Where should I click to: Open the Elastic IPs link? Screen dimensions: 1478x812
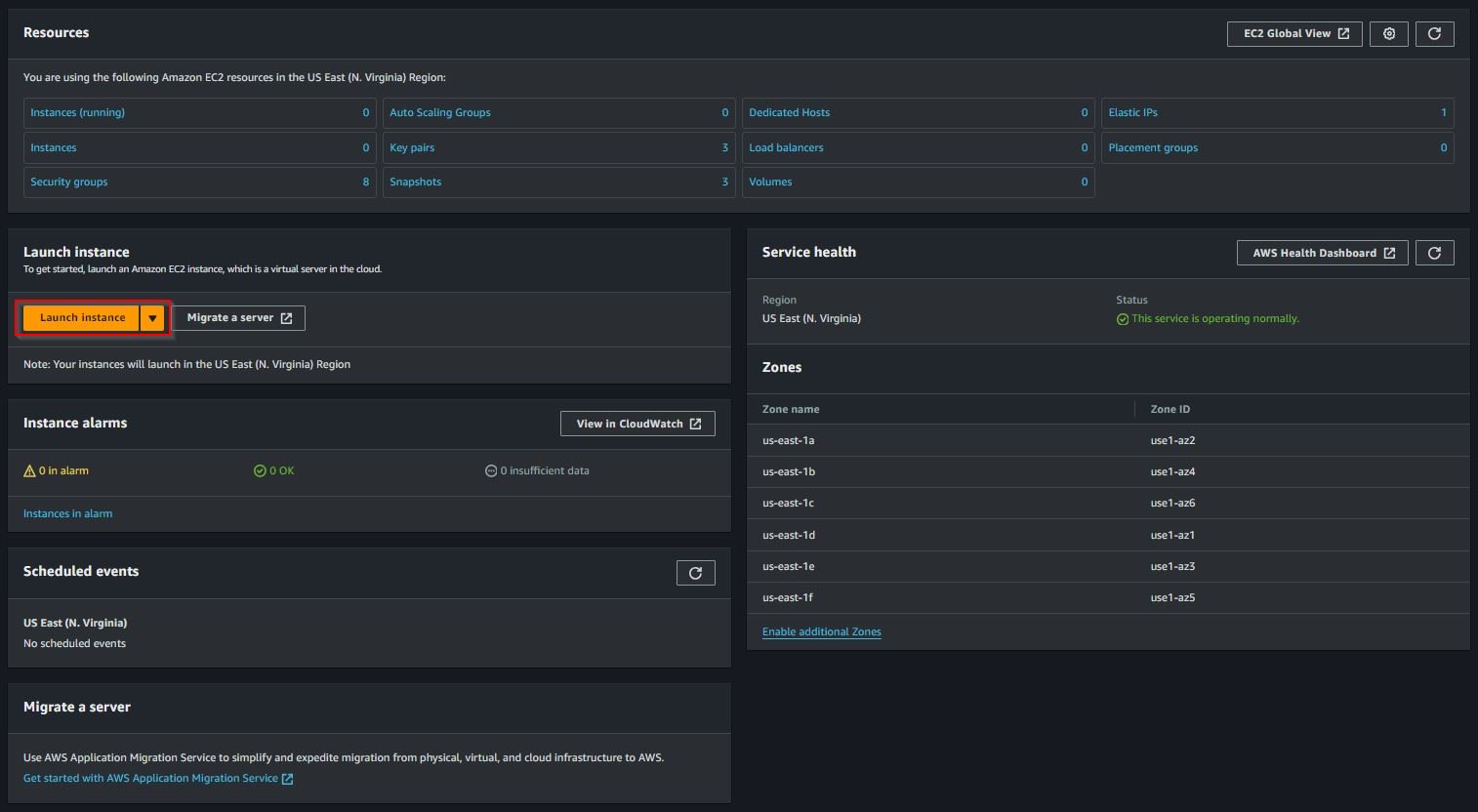[1133, 112]
